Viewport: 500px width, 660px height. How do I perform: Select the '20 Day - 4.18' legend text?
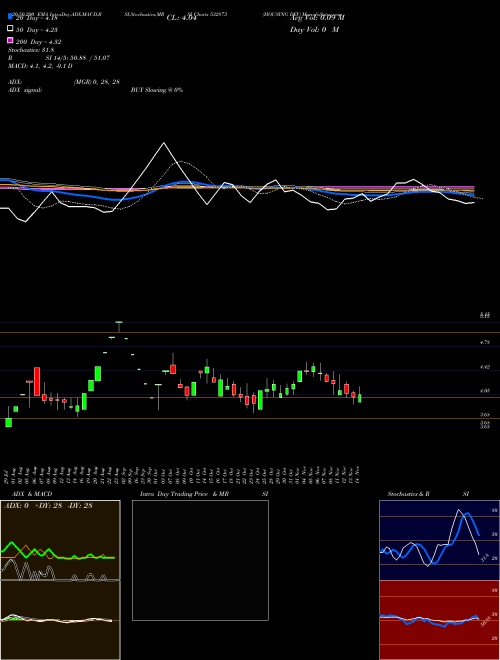click(36, 18)
